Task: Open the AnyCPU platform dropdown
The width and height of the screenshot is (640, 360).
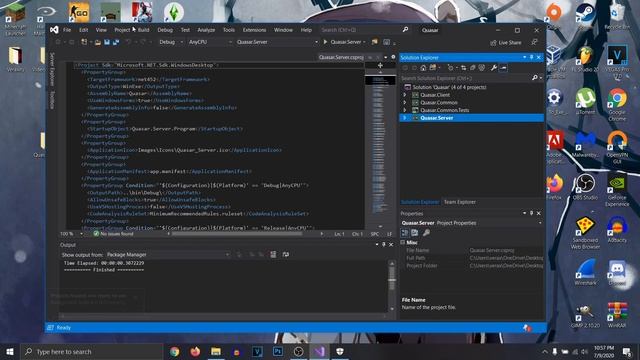Action: (x=210, y=42)
